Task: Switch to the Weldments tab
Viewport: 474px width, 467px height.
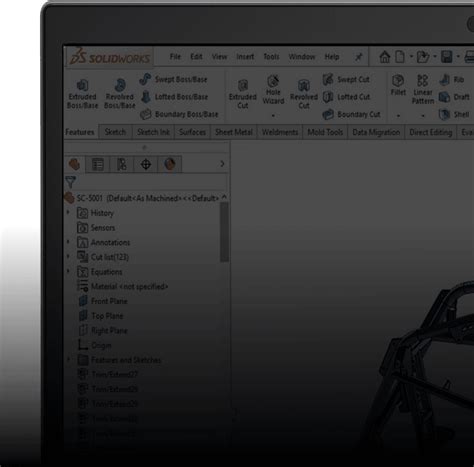Action: (x=280, y=132)
